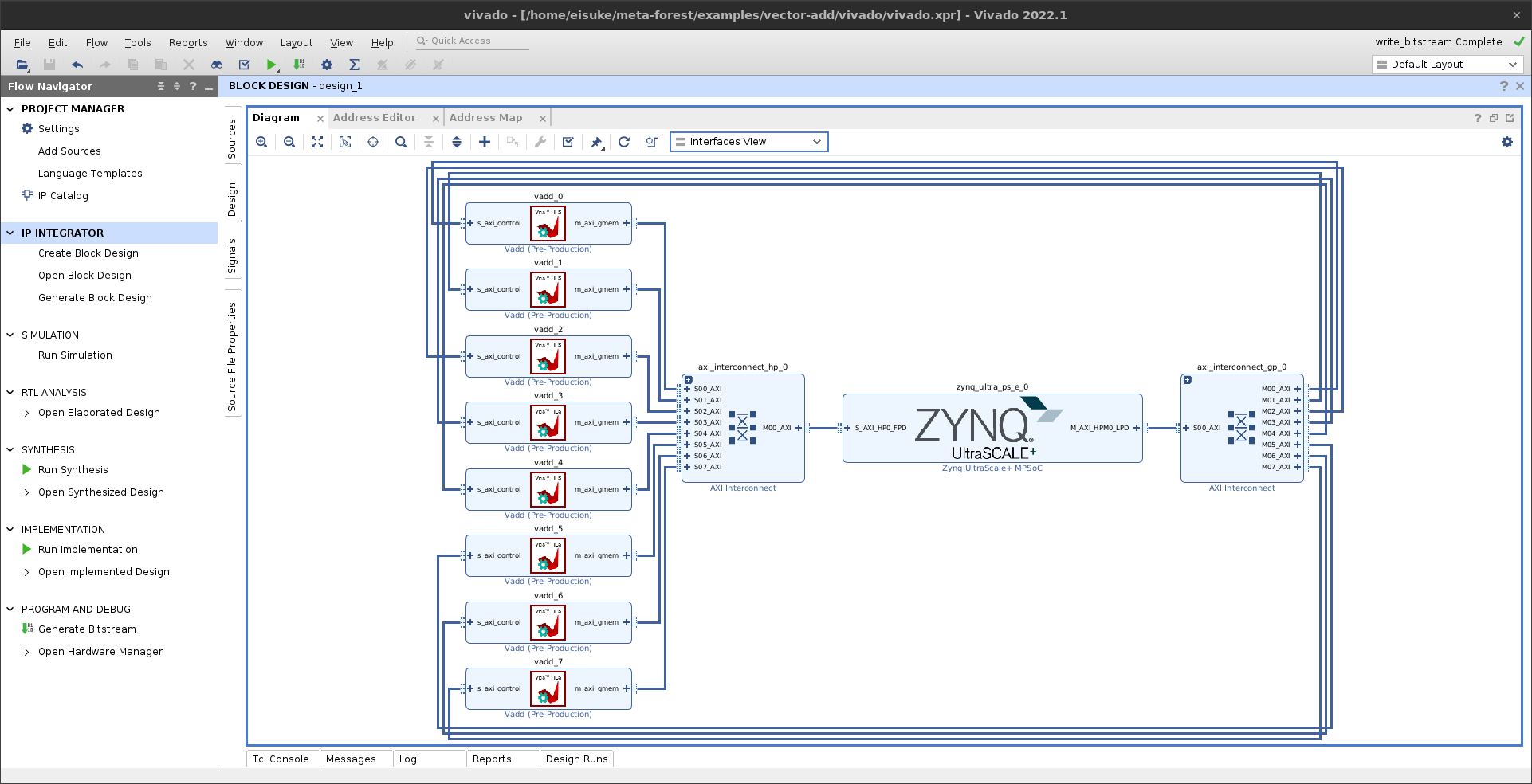
Task: Click Flow Navigator expand all icon
Action: [x=177, y=86]
